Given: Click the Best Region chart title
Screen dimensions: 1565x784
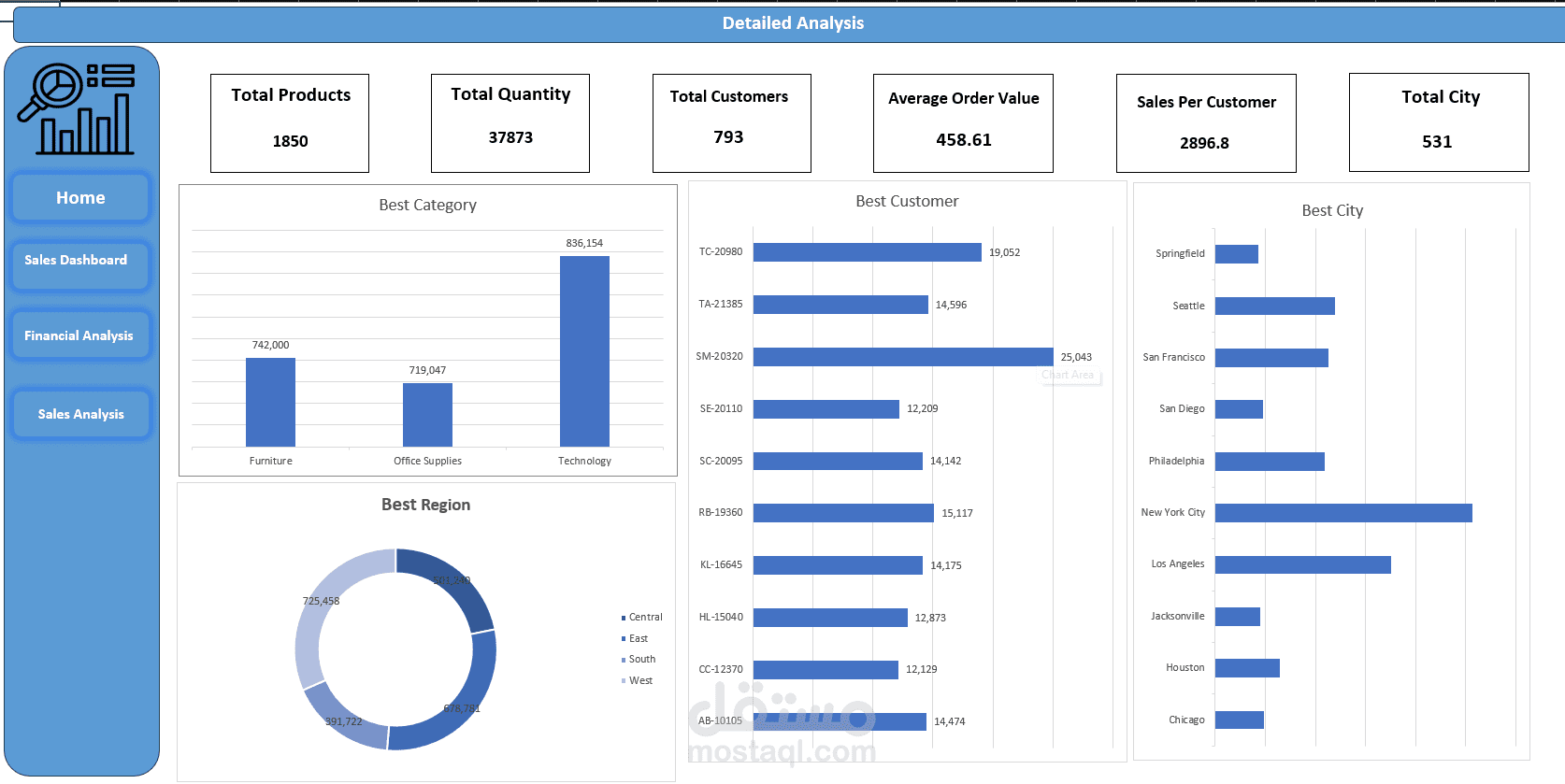Looking at the screenshot, I should [x=425, y=505].
